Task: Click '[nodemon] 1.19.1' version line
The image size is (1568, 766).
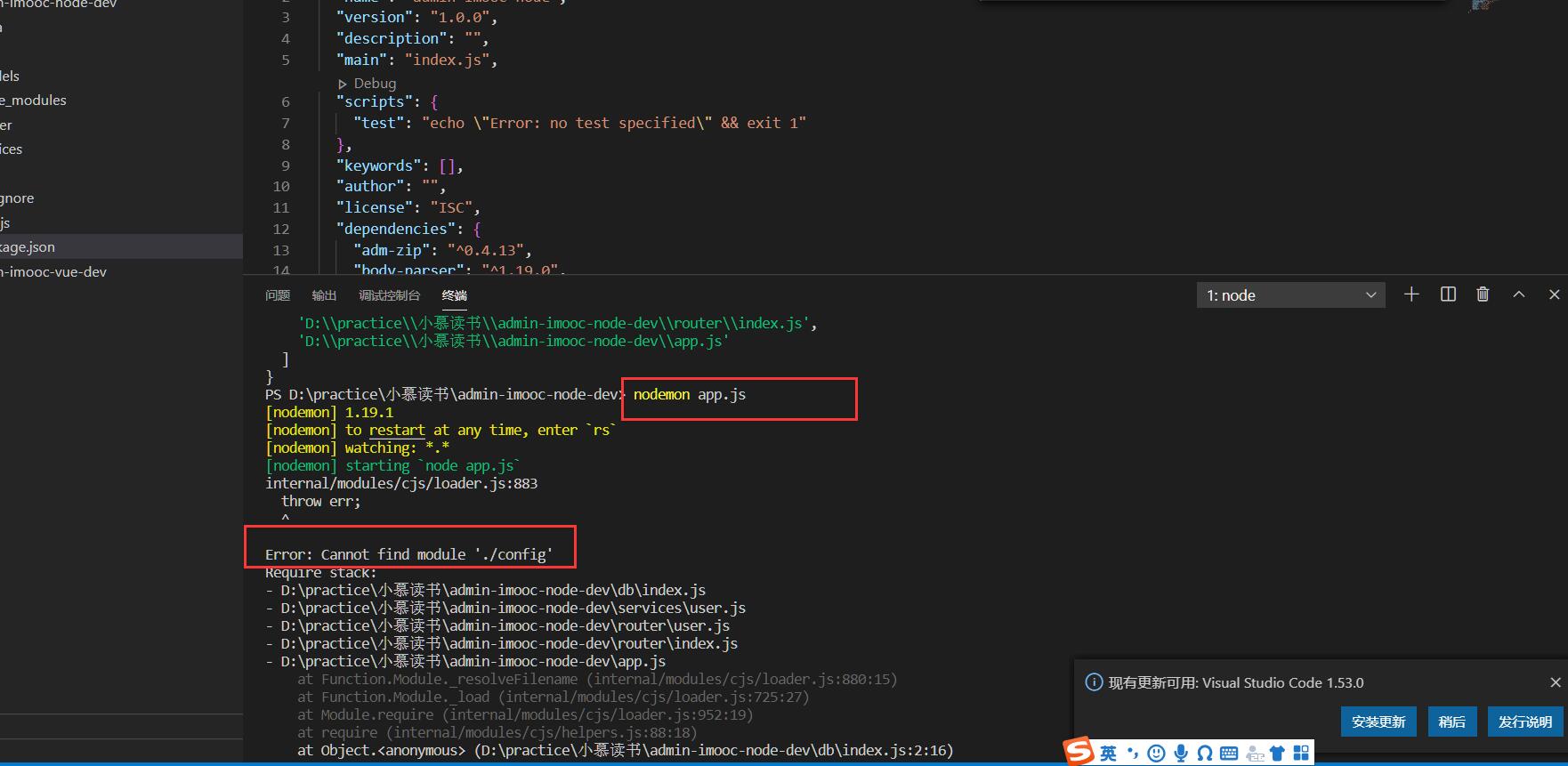Action: coord(329,412)
